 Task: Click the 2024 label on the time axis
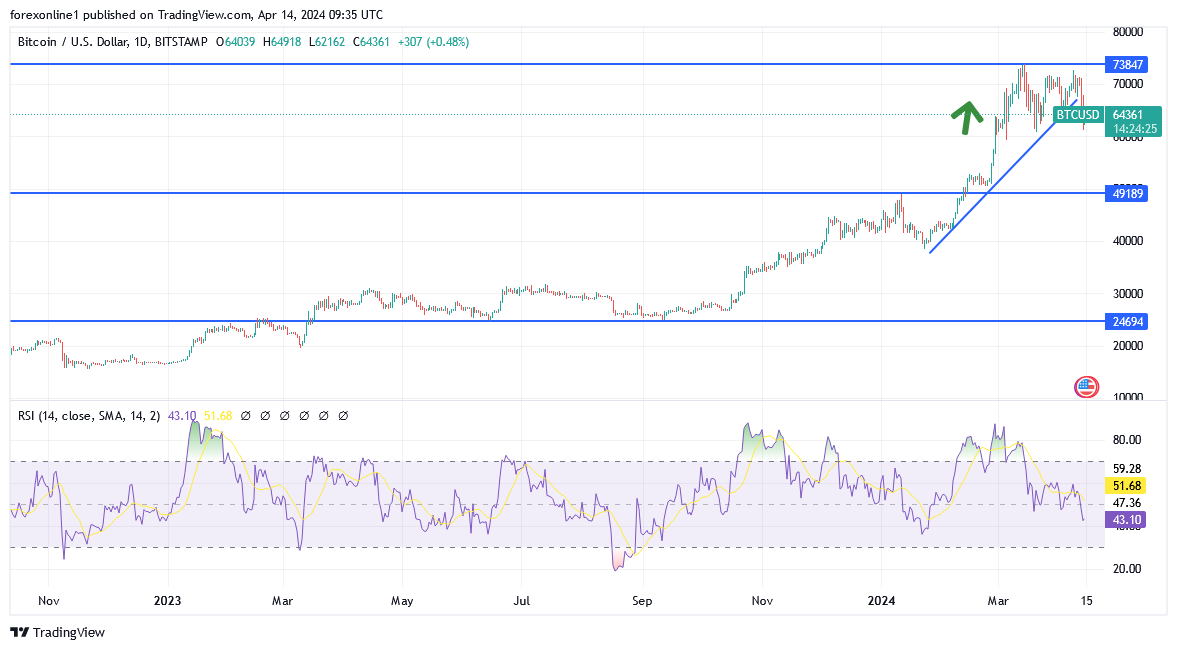point(881,601)
